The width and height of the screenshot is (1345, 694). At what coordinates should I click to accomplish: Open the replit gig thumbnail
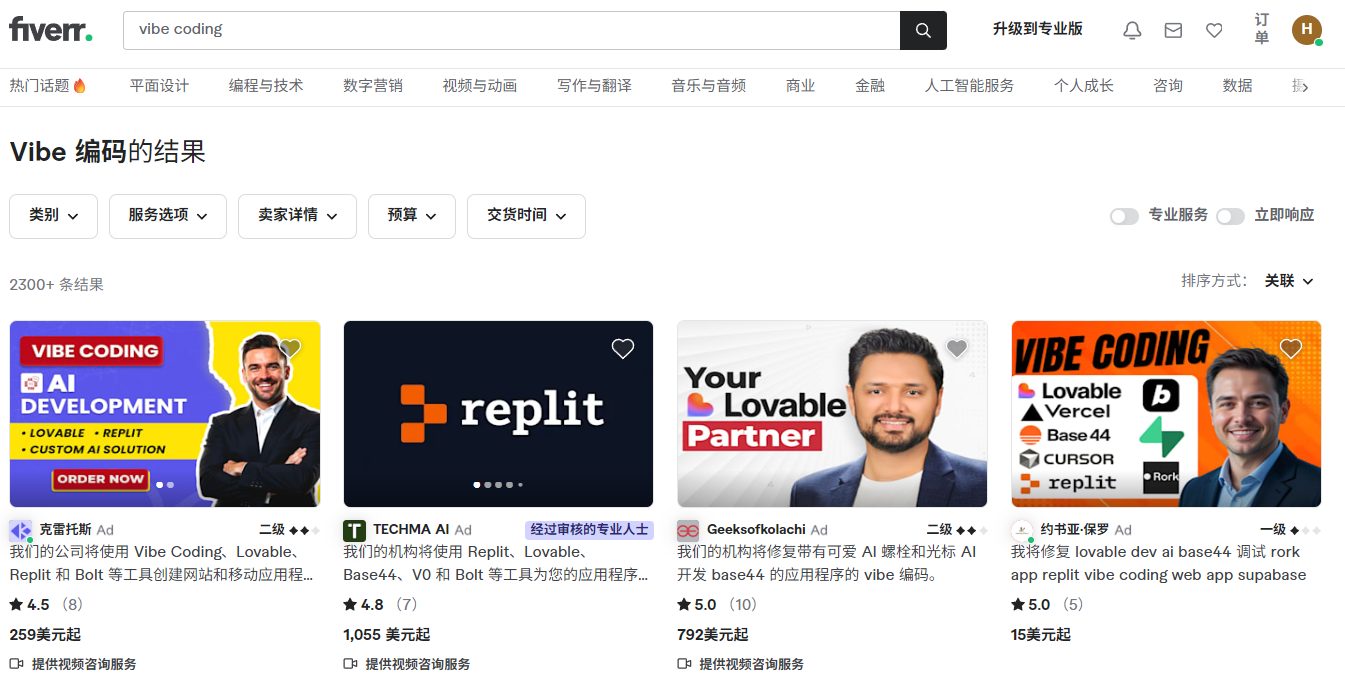click(498, 414)
